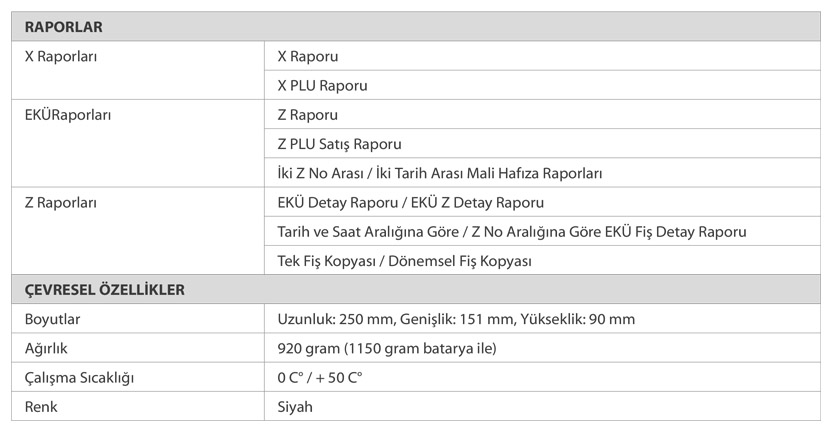Click the Uzunluk 250 mm dimensions text
The width and height of the screenshot is (832, 430).
click(x=456, y=319)
